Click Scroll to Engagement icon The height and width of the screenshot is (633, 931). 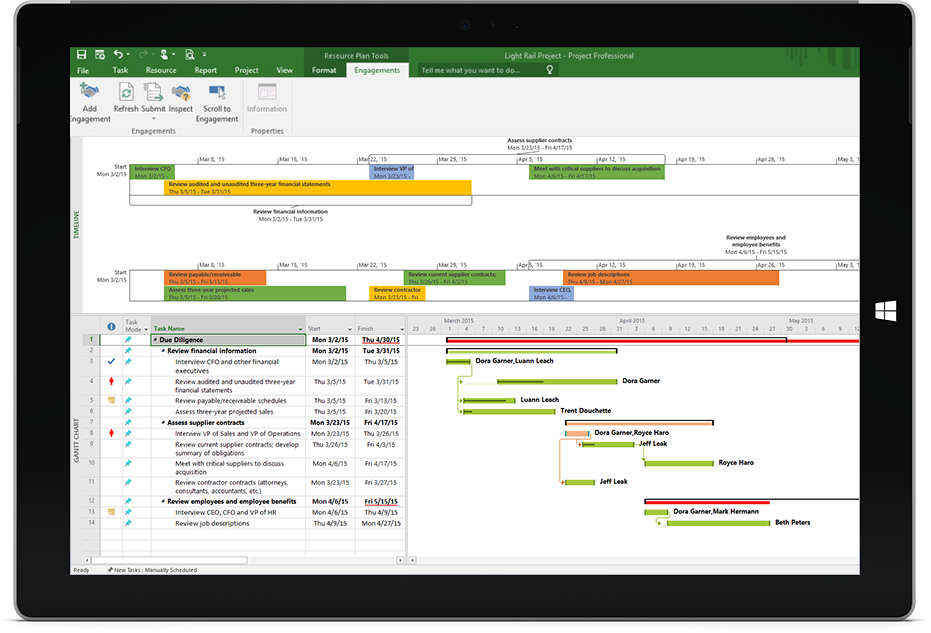217,92
